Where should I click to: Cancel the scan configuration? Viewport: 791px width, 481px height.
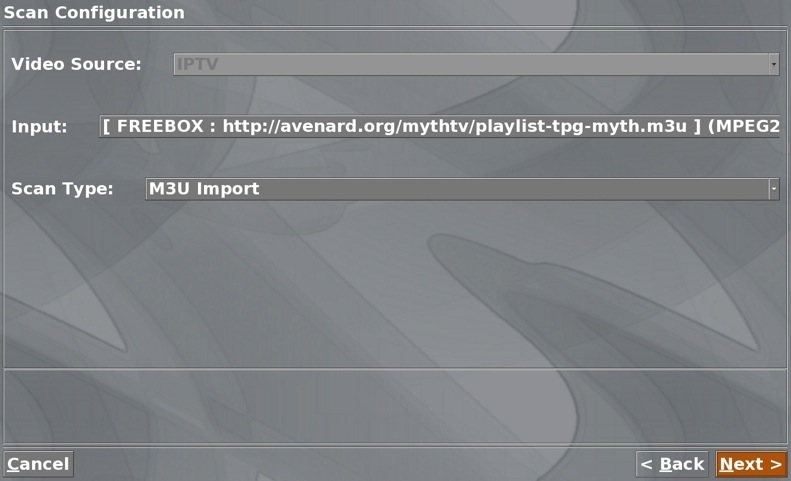[38, 464]
